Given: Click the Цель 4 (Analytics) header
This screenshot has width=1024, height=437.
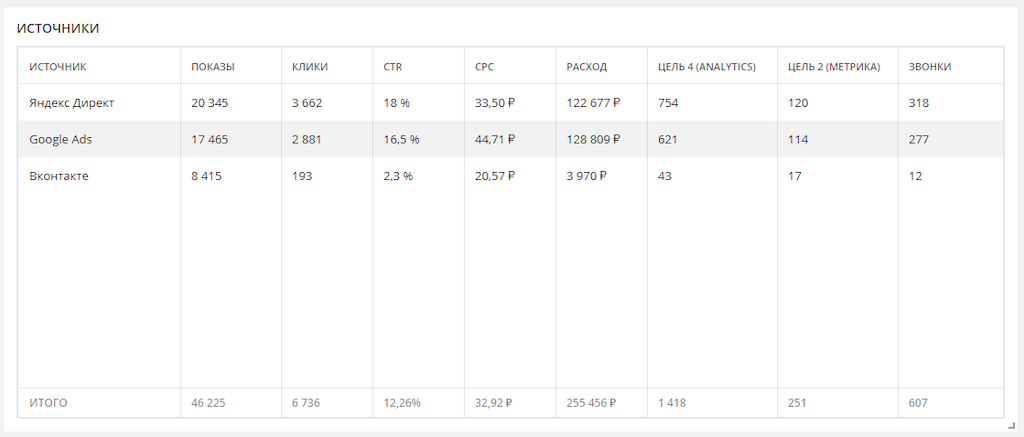Looking at the screenshot, I should pyautogui.click(x=706, y=67).
